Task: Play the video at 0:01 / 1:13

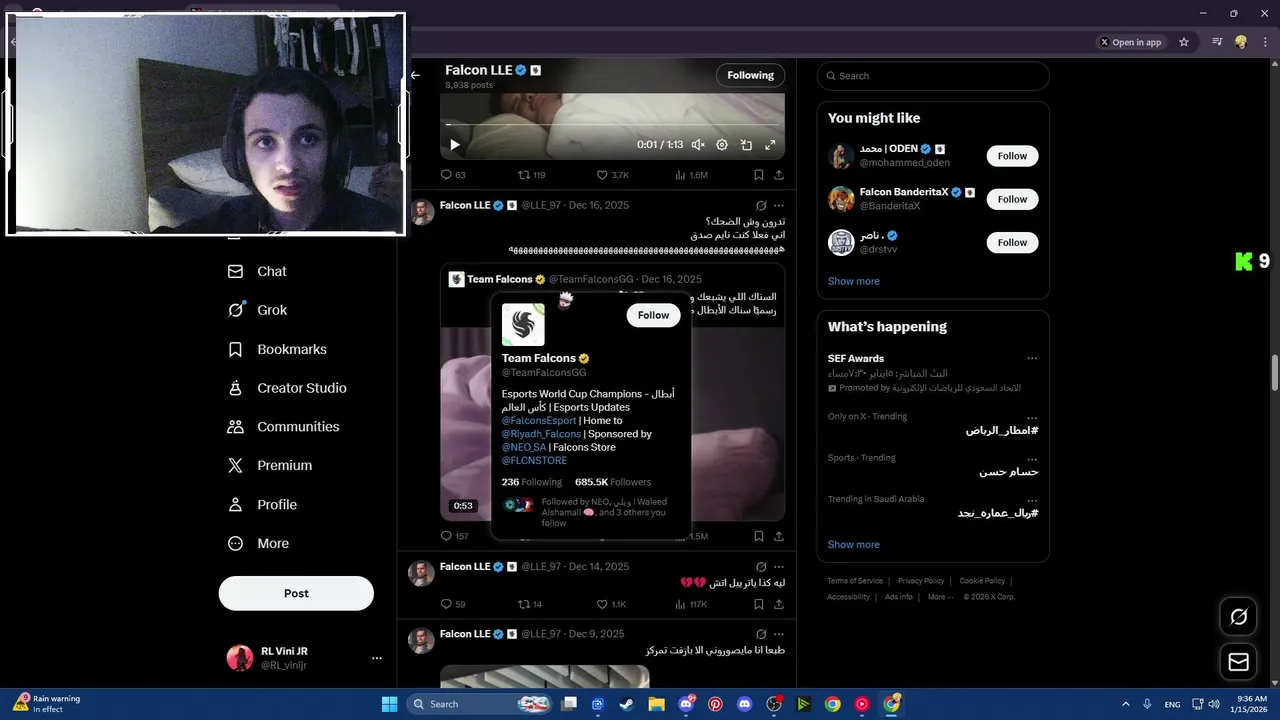Action: (x=455, y=145)
